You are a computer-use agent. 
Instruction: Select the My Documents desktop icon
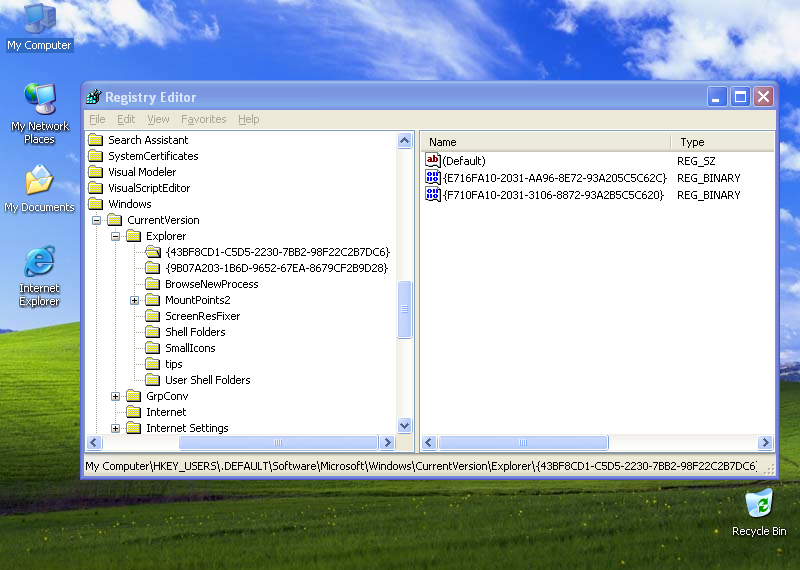39,188
